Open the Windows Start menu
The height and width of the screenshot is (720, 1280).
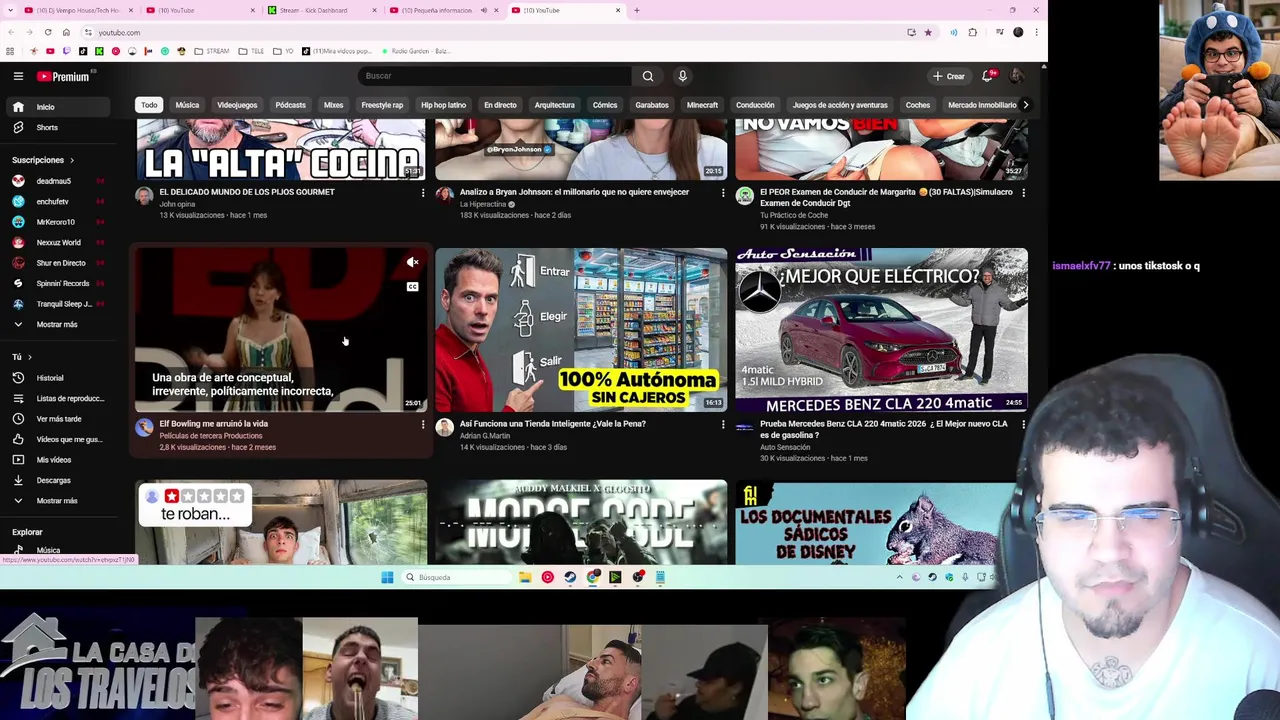[x=387, y=577]
